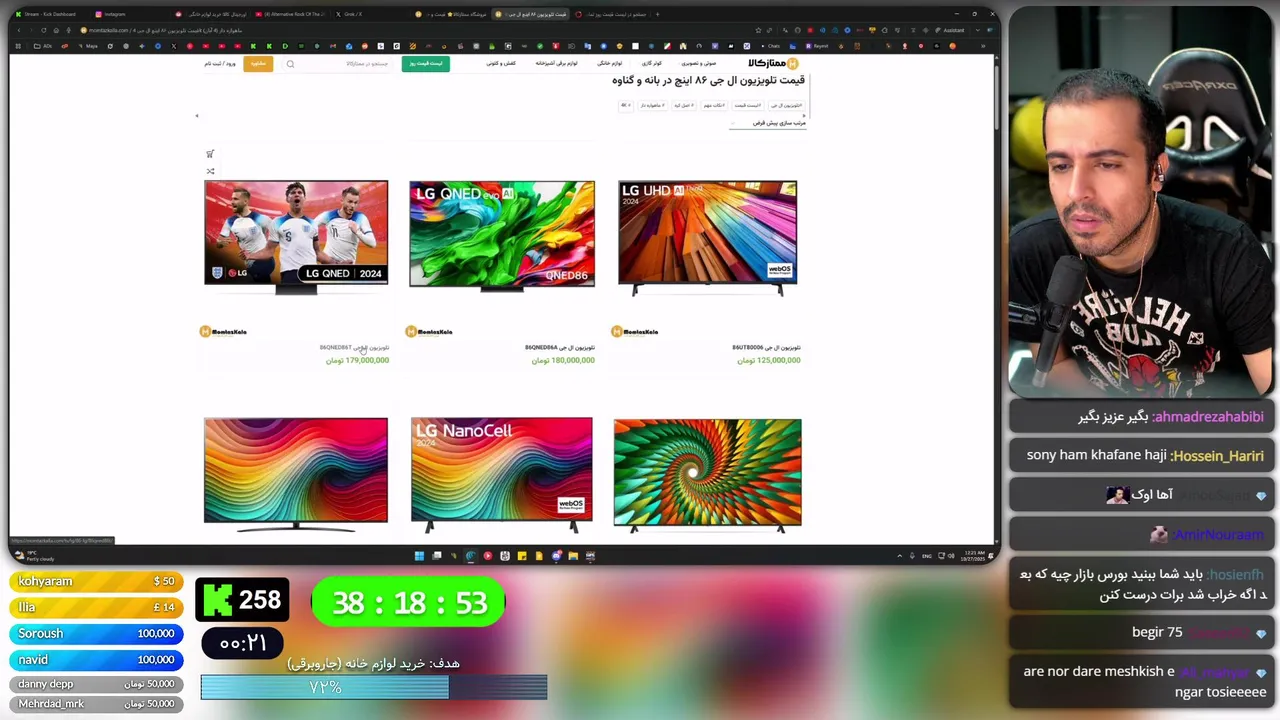
Task: Click the 38:18:53 stream timer
Action: [408, 602]
